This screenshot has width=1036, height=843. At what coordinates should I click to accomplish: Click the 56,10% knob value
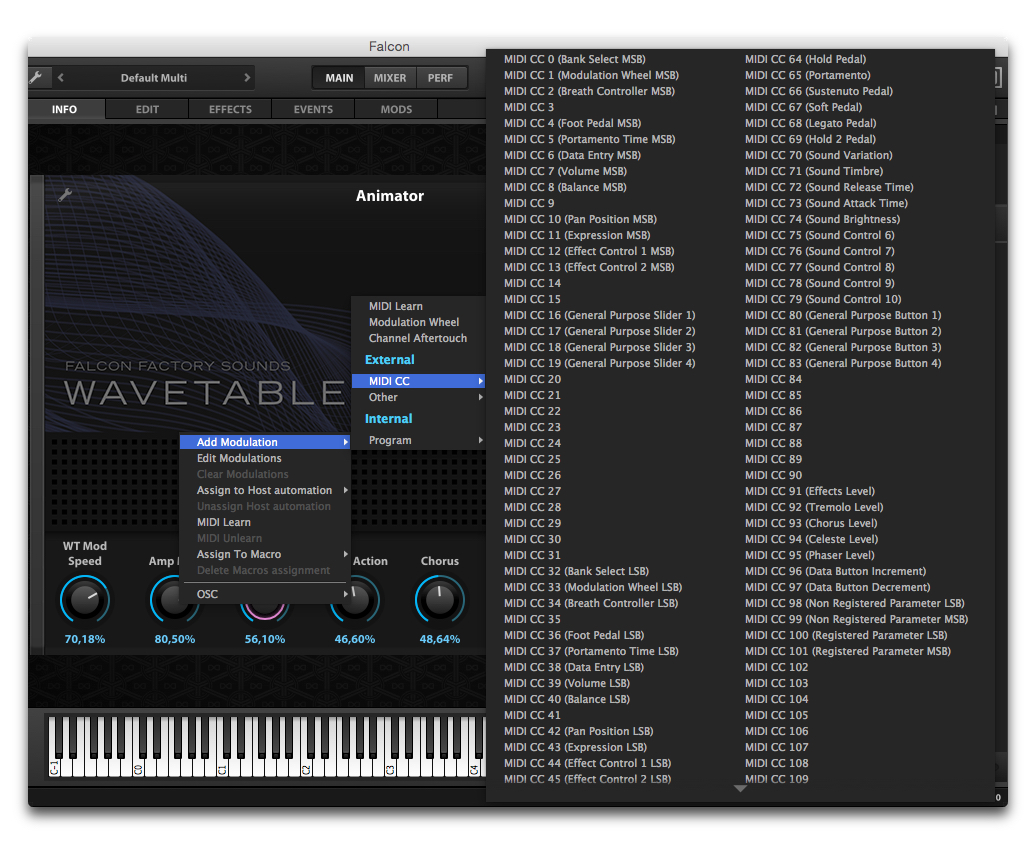pyautogui.click(x=265, y=639)
